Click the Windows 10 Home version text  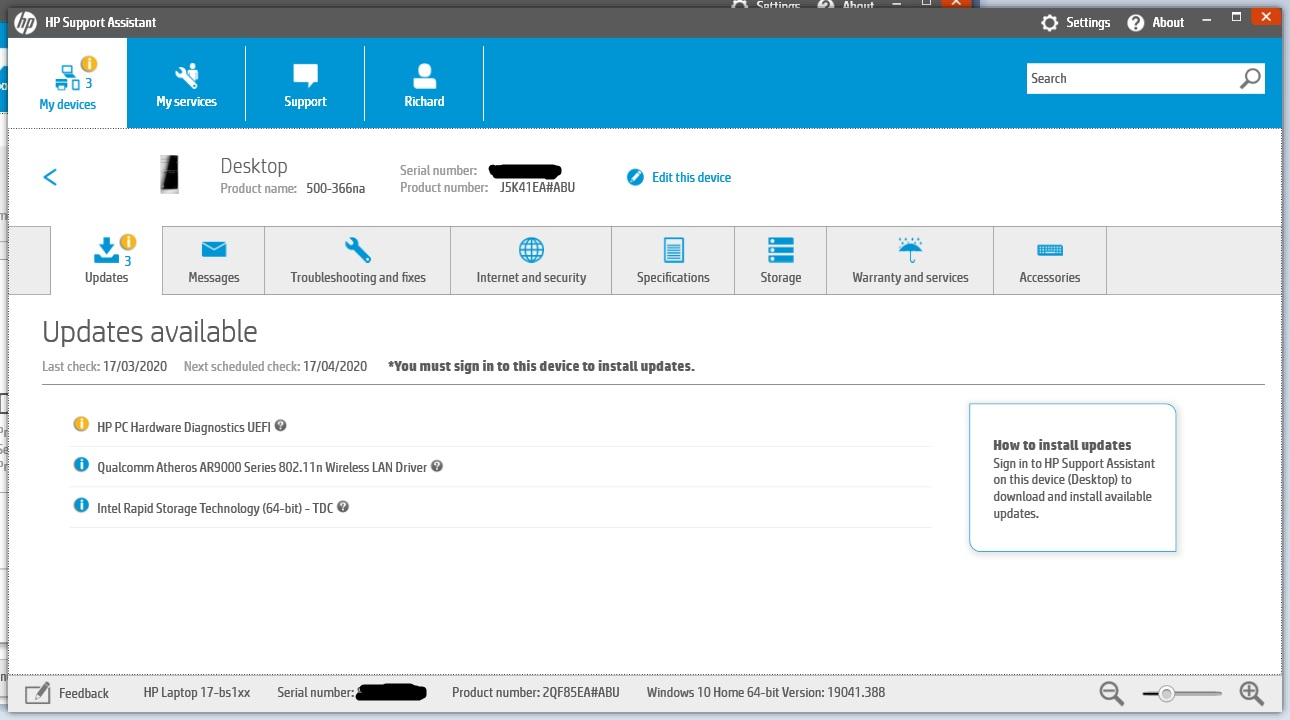click(766, 692)
